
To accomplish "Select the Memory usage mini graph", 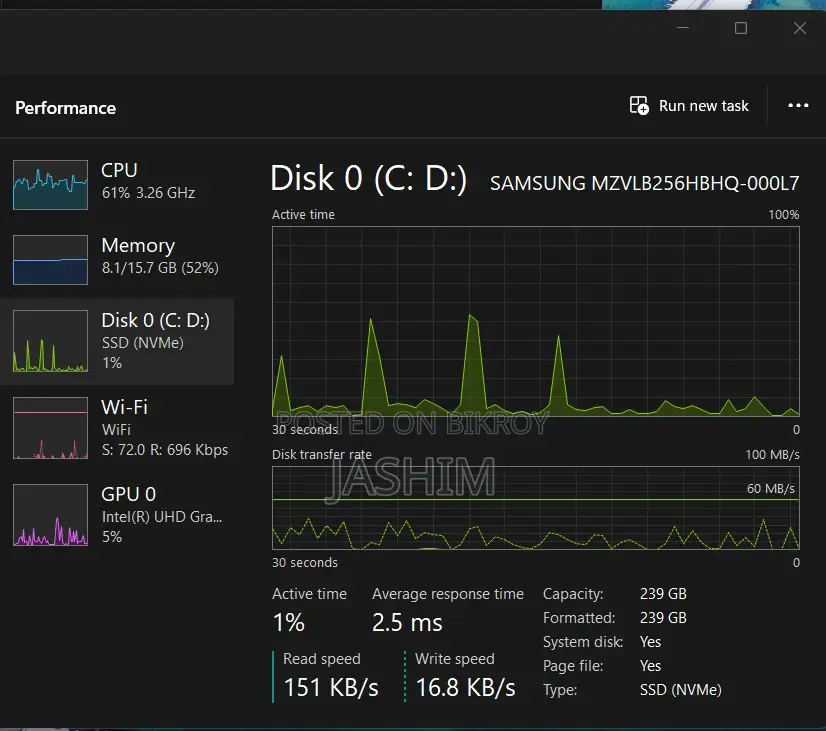I will pos(51,260).
